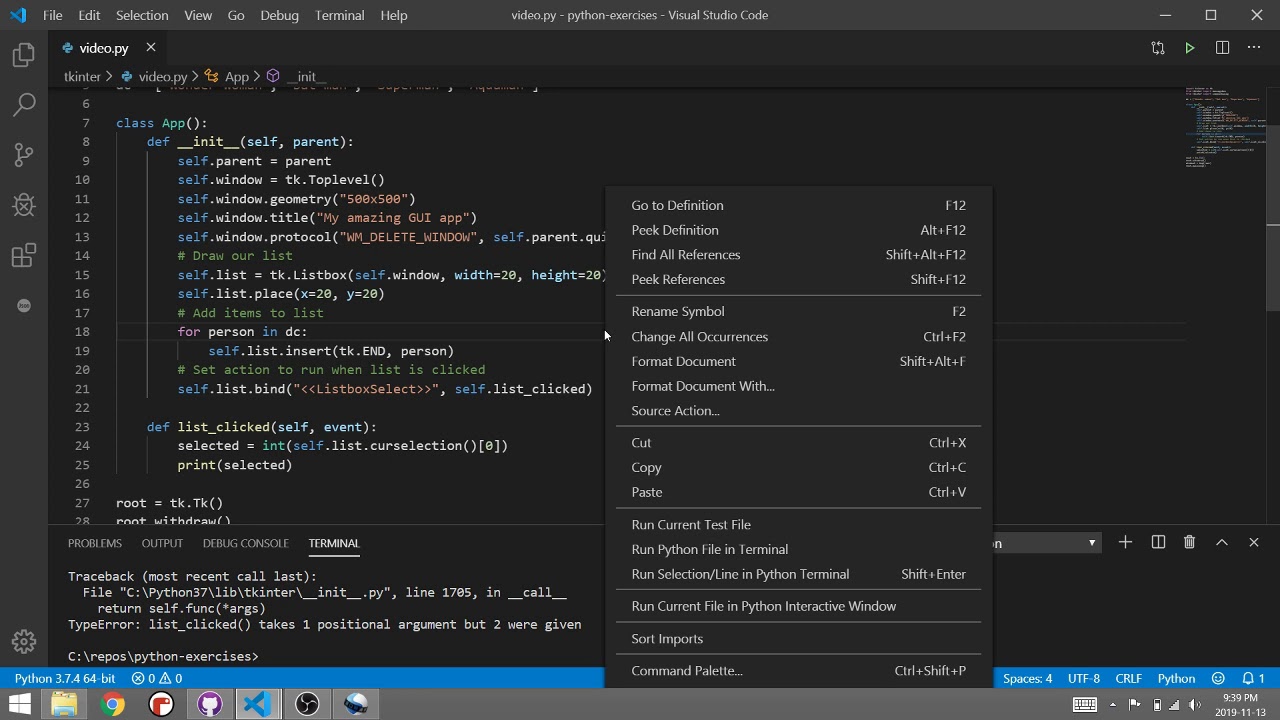Switch to the Problems panel tab
Screen dimensions: 1280x720
tap(95, 543)
